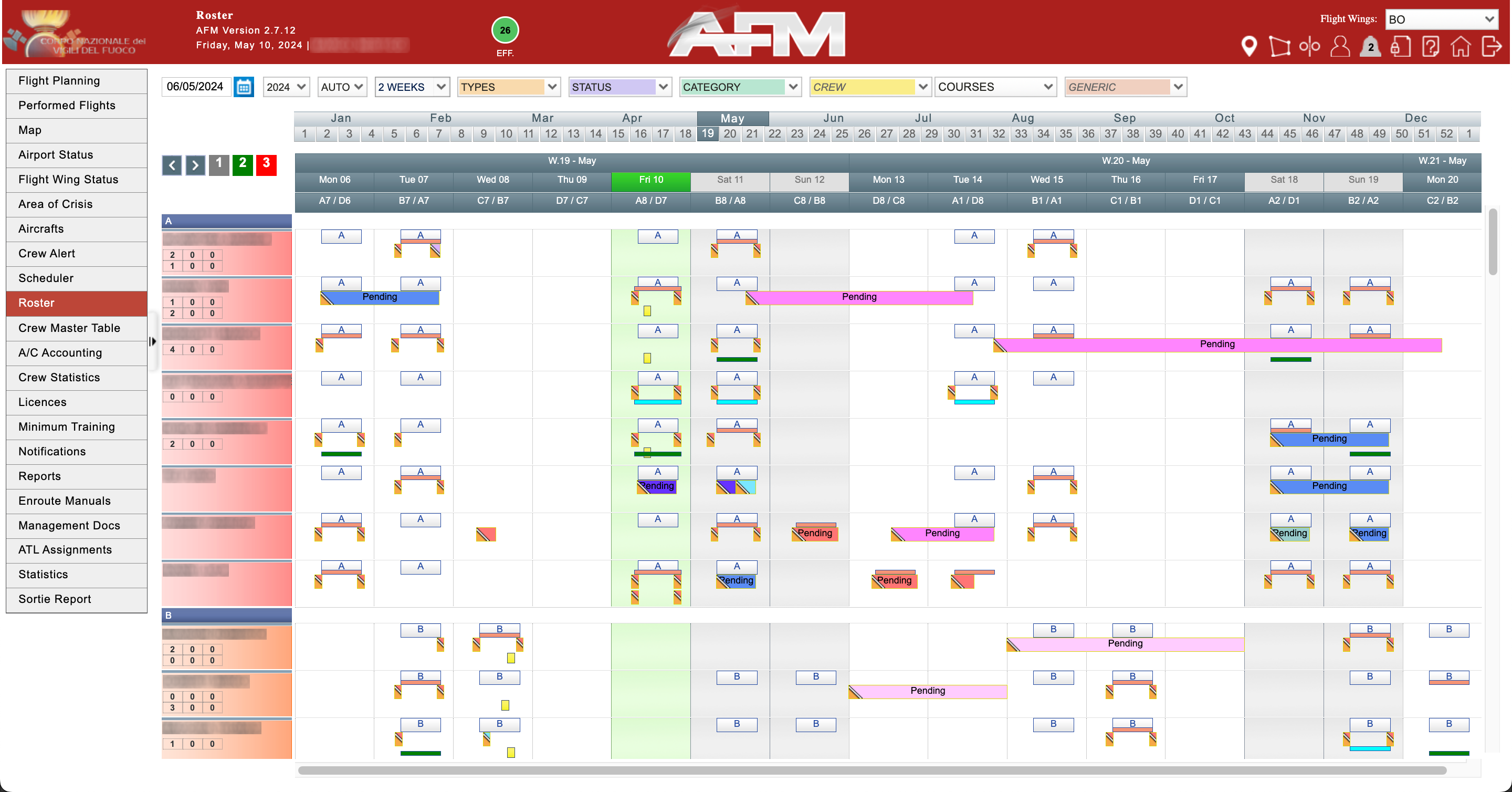Click the horizontal scrollbar at bottom
This screenshot has width=1512, height=792.
tap(872, 770)
